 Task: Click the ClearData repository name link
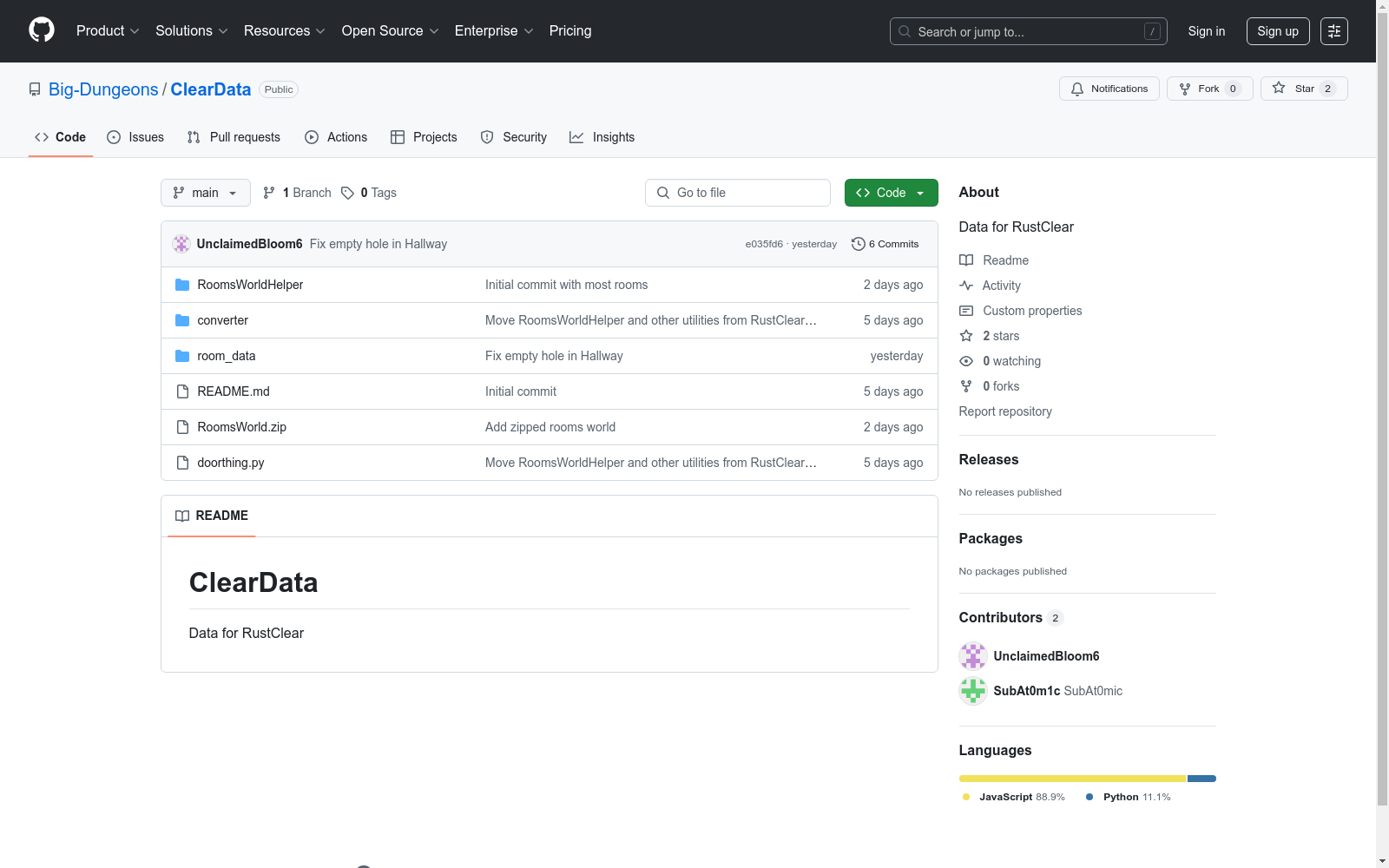(x=211, y=89)
